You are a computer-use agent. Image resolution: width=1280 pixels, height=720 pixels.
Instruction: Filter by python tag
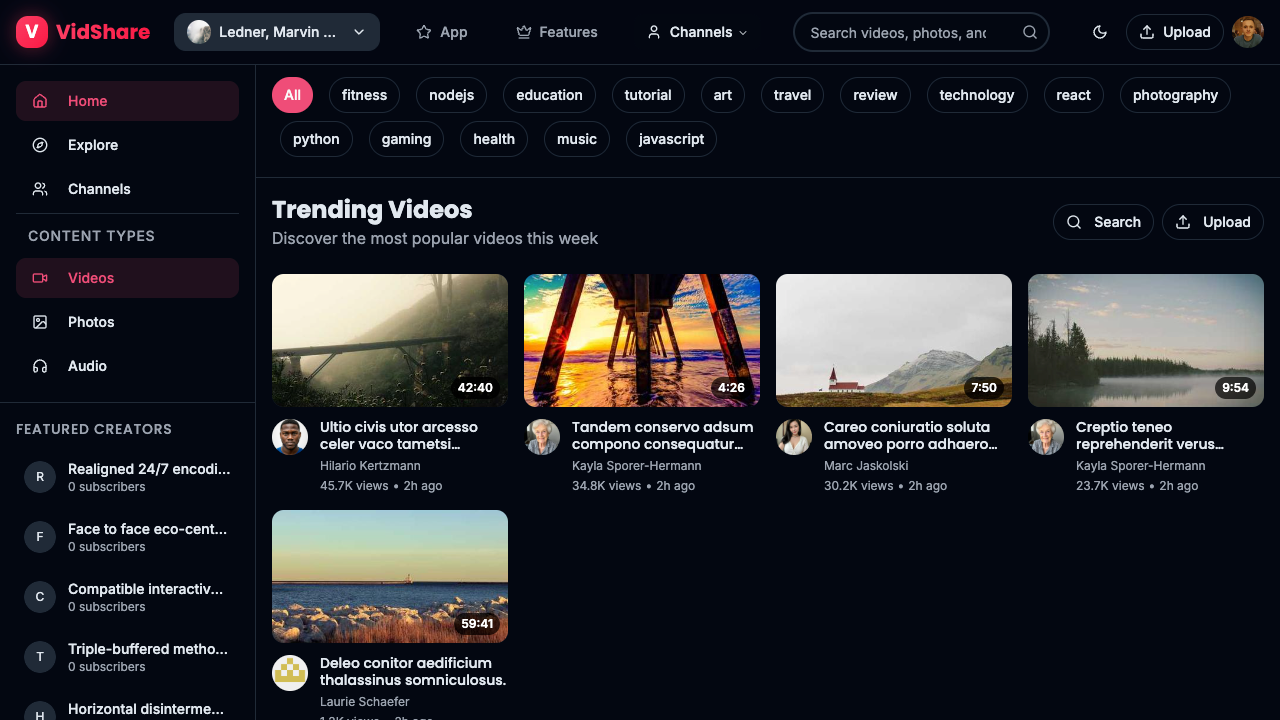coord(316,139)
